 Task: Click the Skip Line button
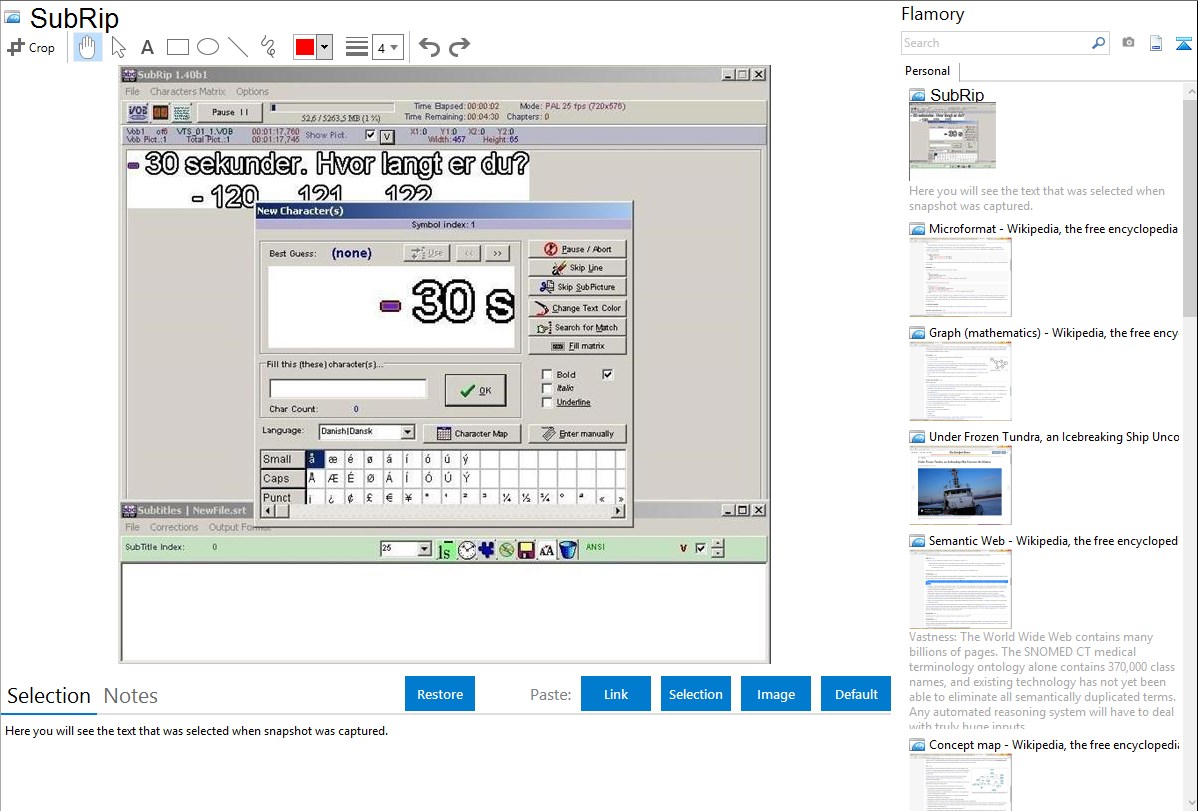click(x=578, y=268)
